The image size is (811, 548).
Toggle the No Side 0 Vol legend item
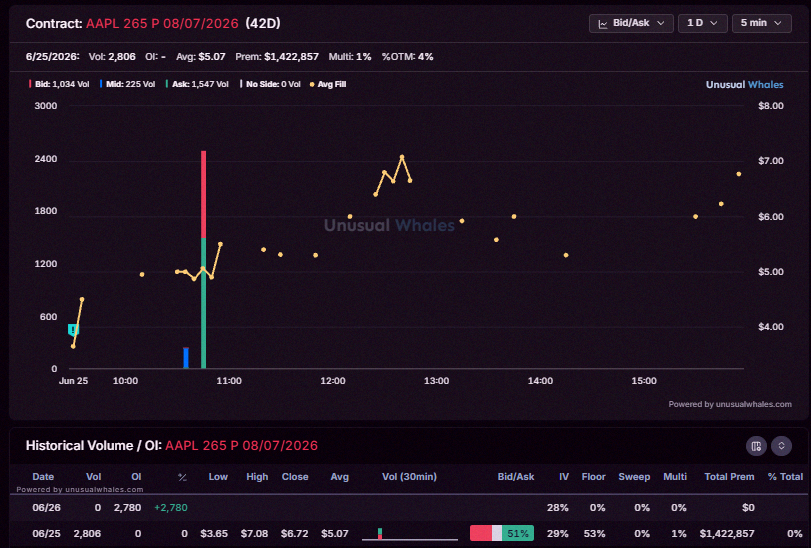pyautogui.click(x=270, y=84)
